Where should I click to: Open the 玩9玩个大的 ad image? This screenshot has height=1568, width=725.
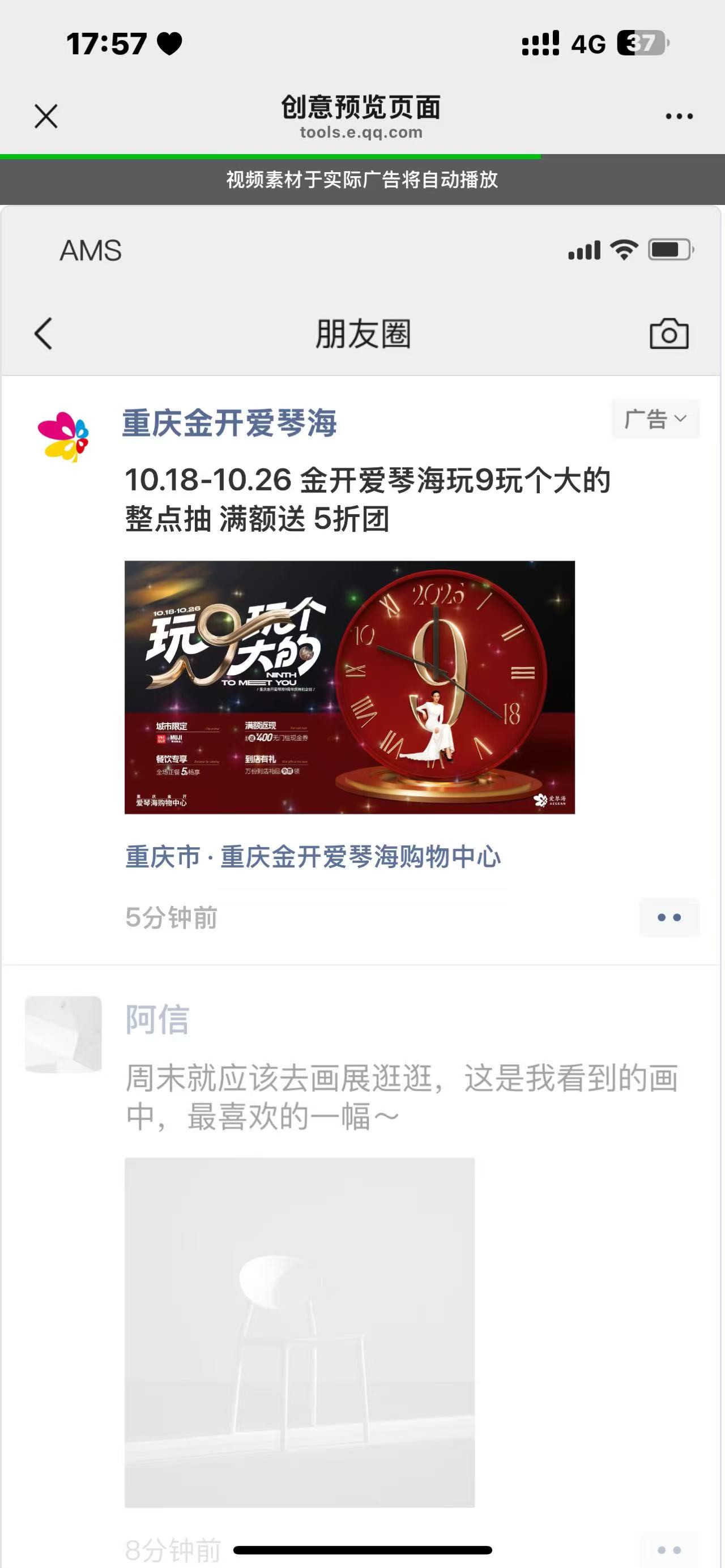[x=349, y=687]
